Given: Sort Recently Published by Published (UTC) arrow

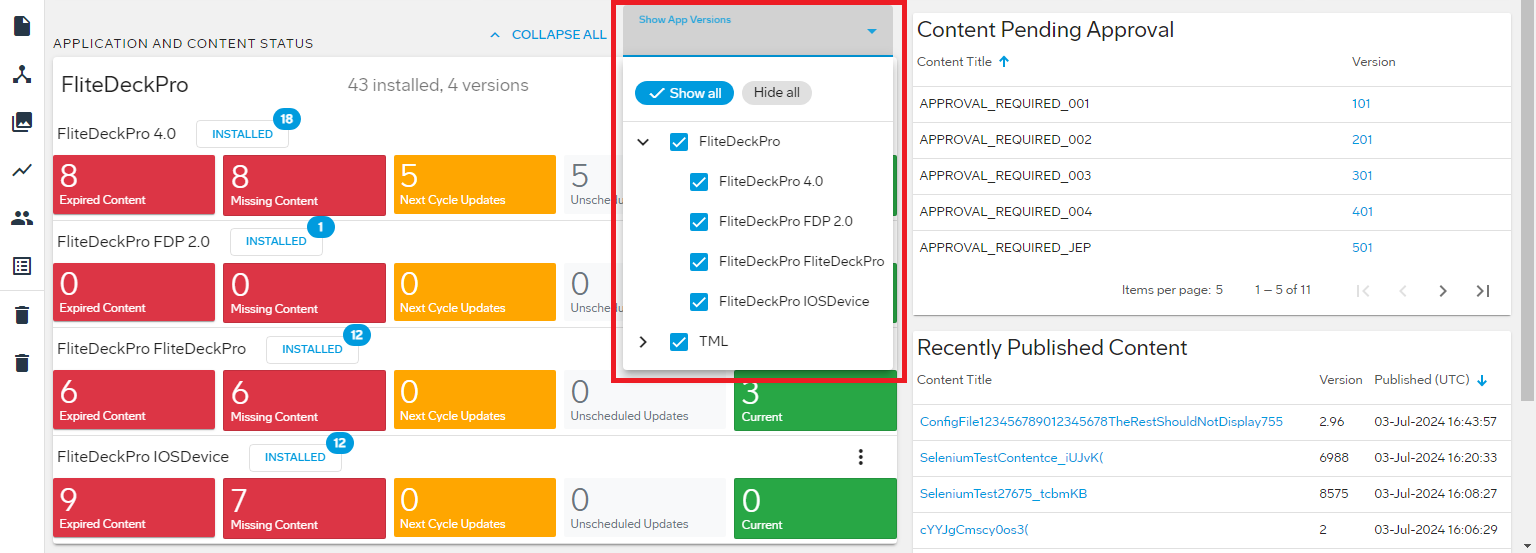Looking at the screenshot, I should tap(1482, 380).
